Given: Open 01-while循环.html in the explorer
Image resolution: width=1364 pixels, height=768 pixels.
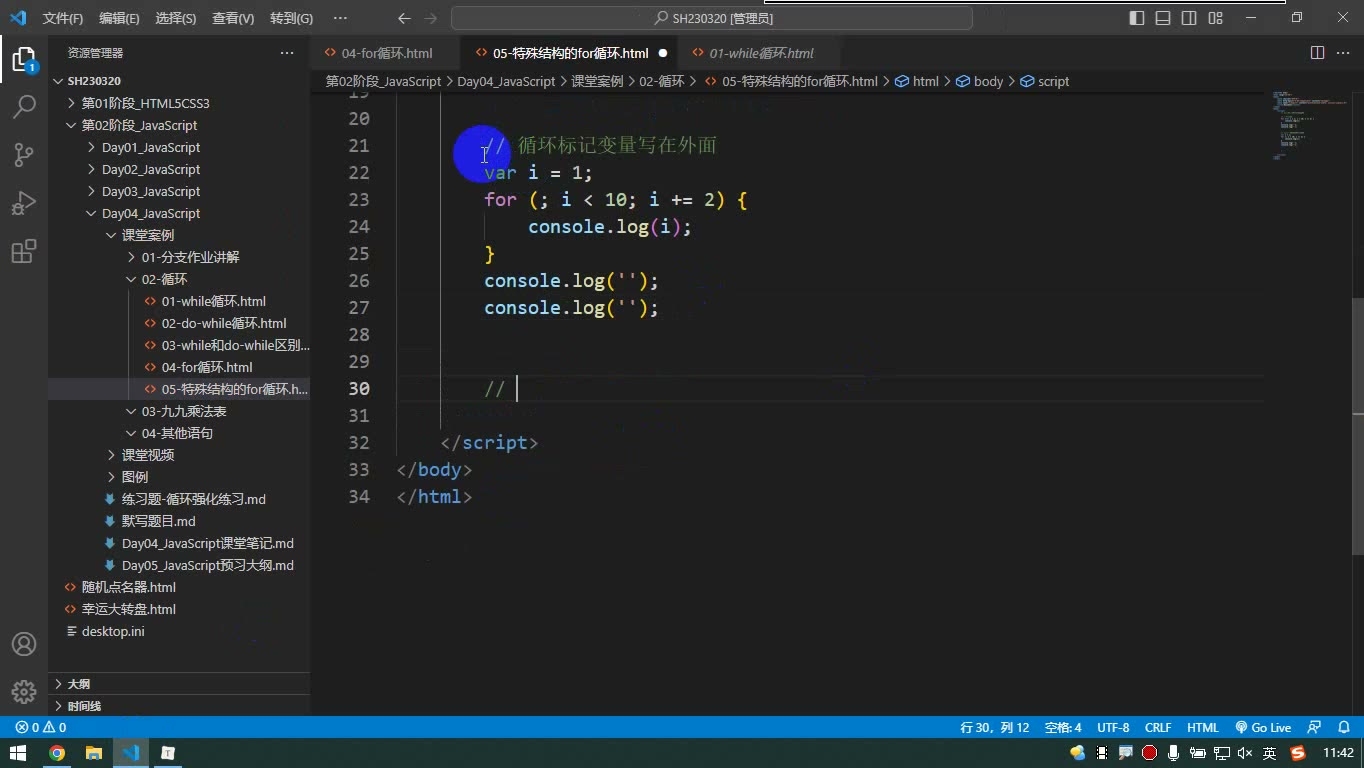Looking at the screenshot, I should coord(213,301).
